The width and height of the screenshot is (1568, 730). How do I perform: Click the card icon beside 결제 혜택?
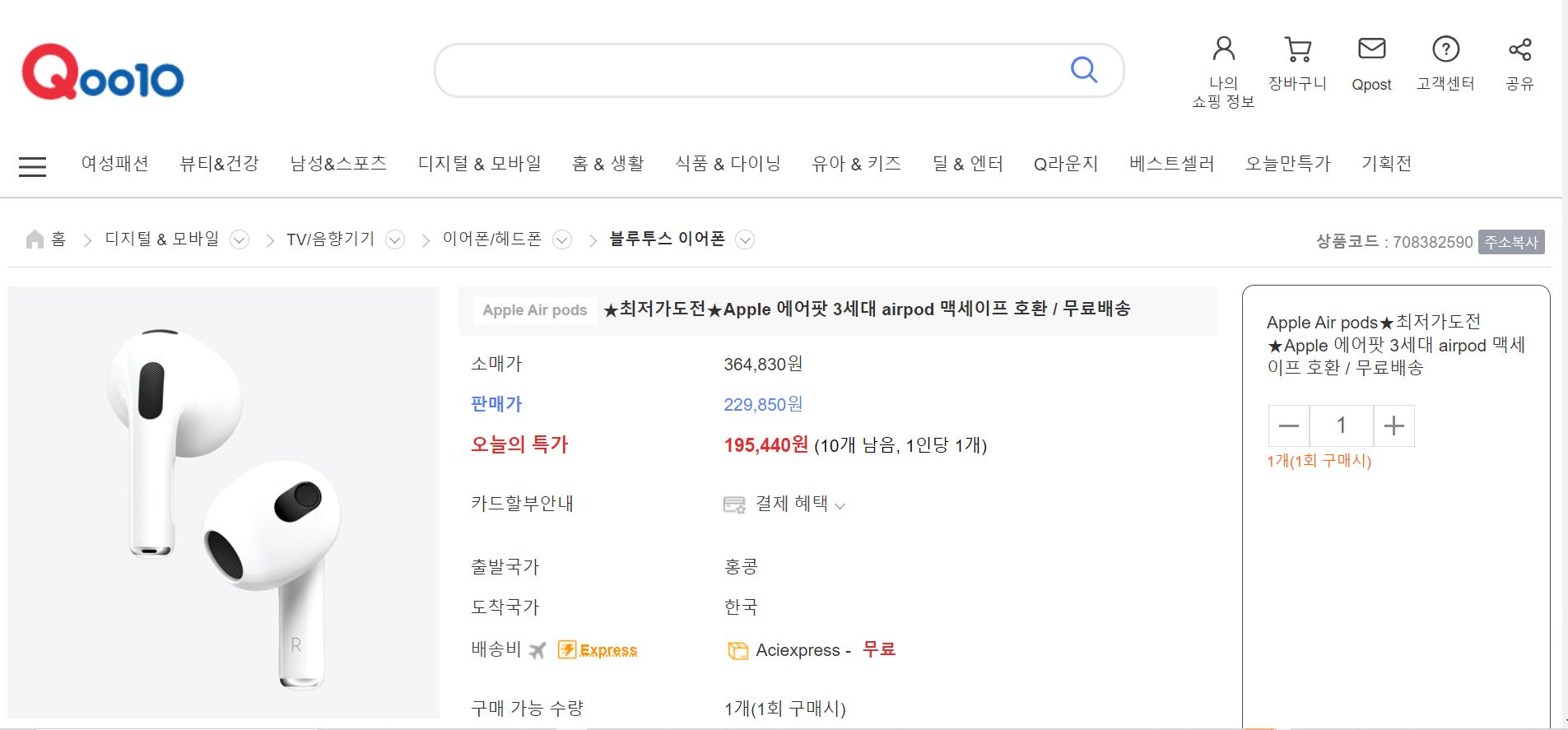coord(734,504)
